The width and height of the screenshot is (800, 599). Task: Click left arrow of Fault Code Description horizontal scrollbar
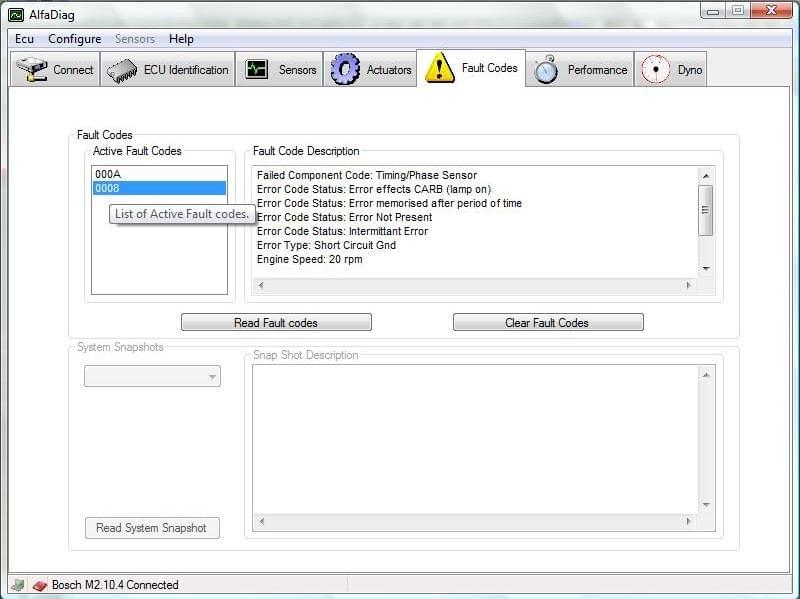[261, 285]
